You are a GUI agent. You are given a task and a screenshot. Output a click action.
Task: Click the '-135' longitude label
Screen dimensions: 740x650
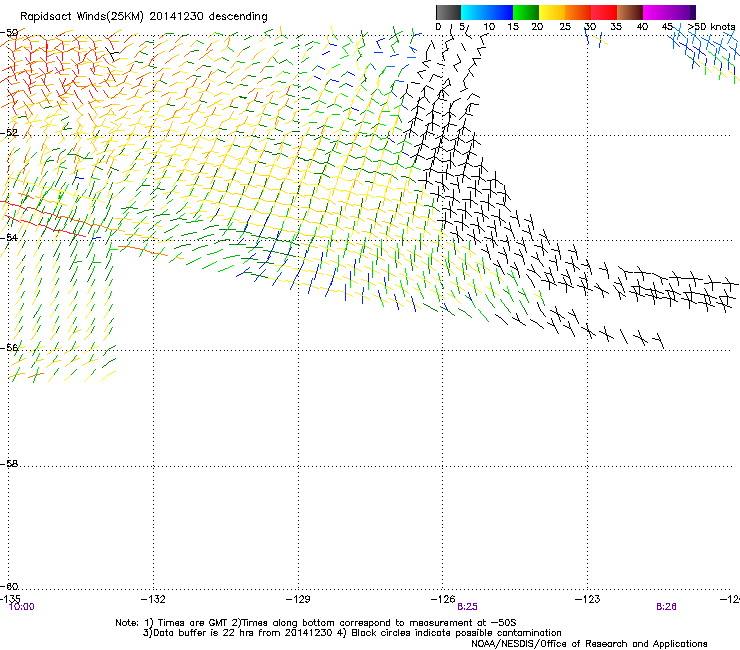(x=10, y=599)
